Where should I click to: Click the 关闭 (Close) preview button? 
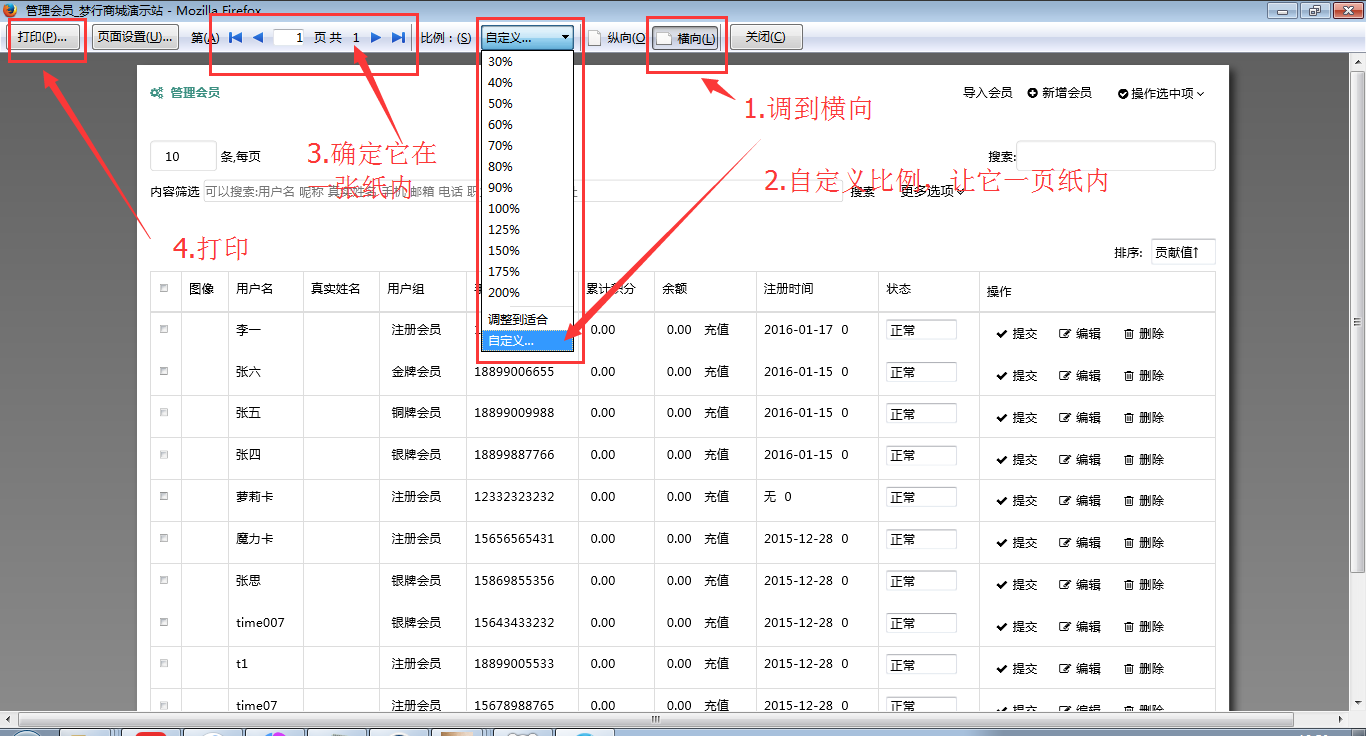point(765,38)
